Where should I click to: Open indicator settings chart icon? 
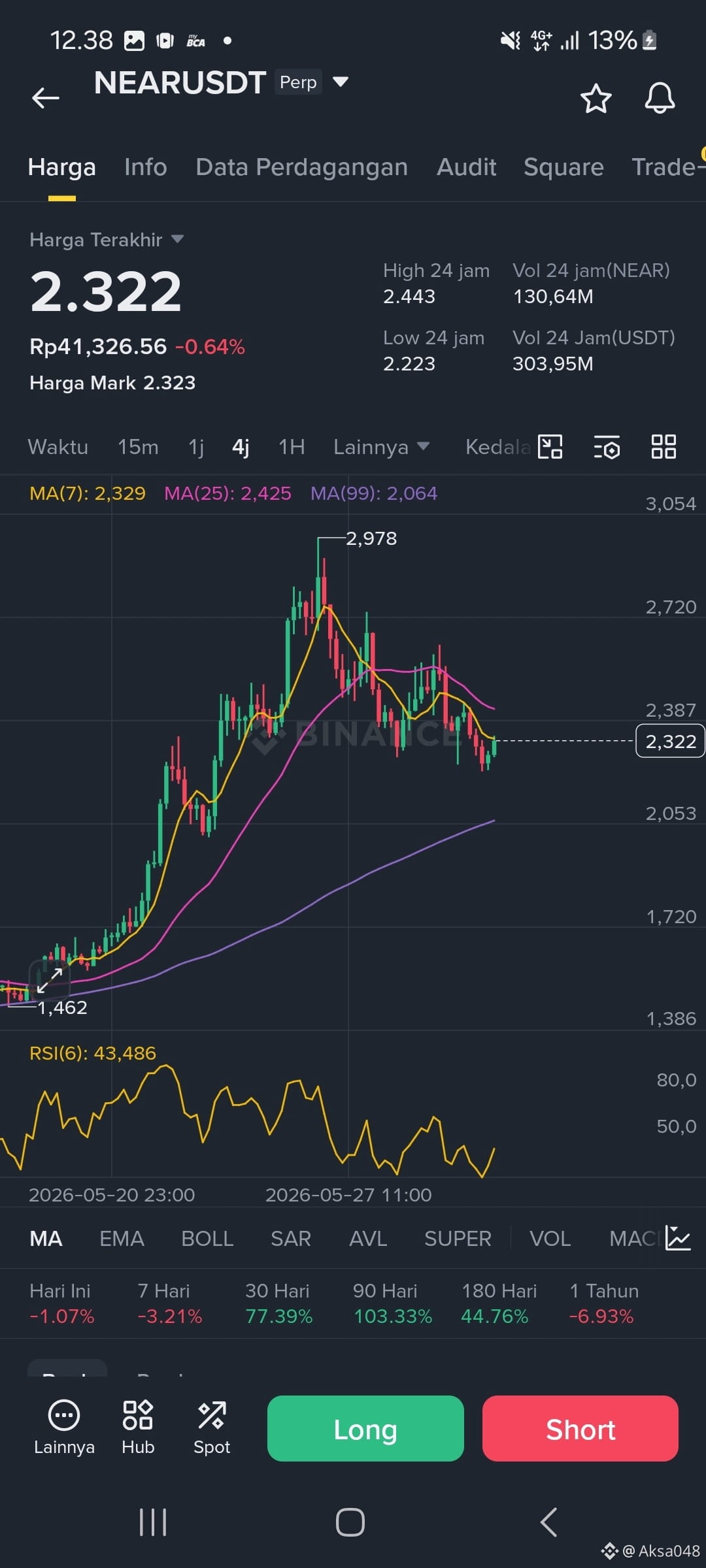coord(678,1238)
